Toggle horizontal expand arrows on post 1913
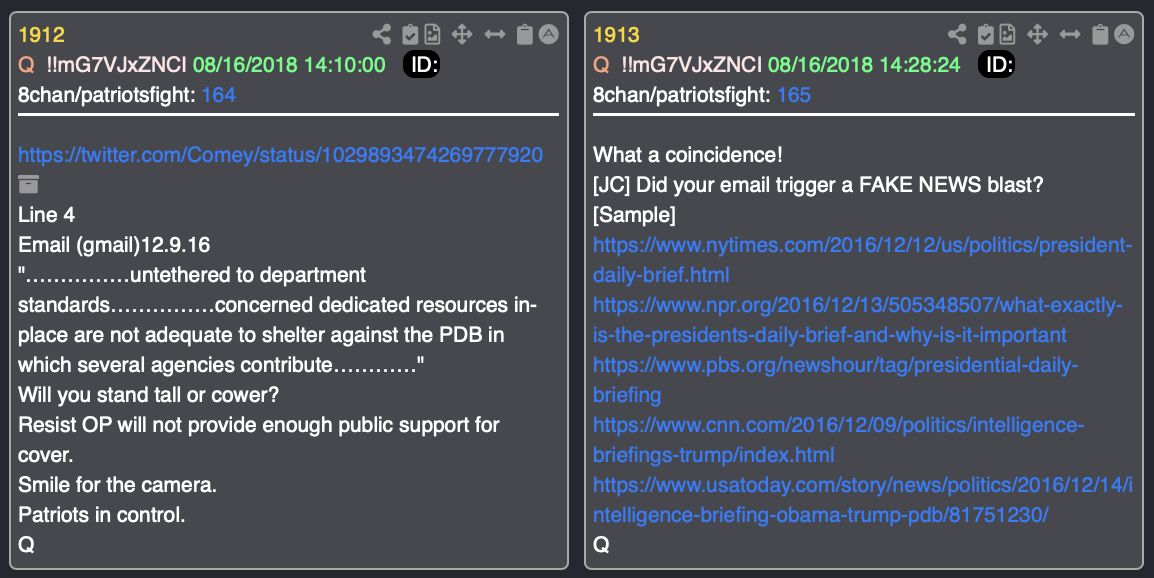1154x578 pixels. pyautogui.click(x=1070, y=35)
